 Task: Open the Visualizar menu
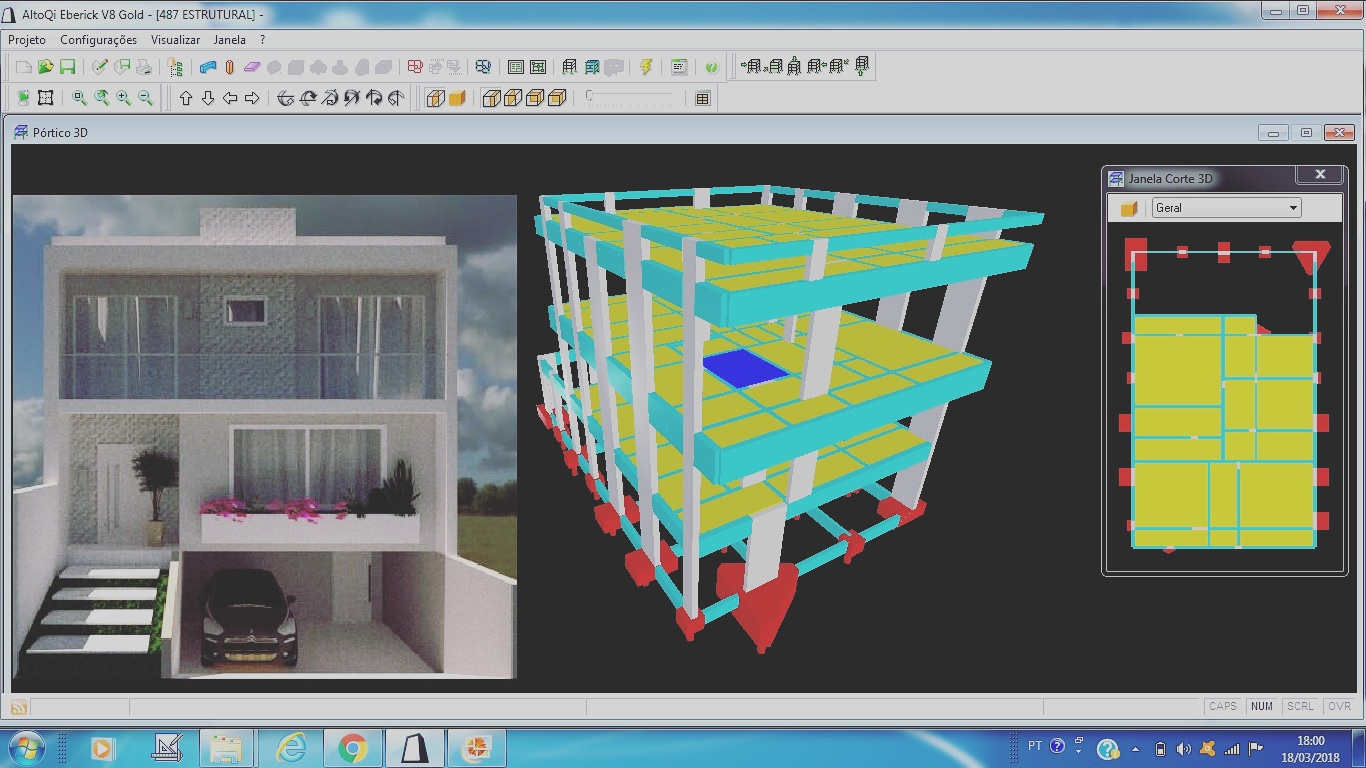[175, 40]
